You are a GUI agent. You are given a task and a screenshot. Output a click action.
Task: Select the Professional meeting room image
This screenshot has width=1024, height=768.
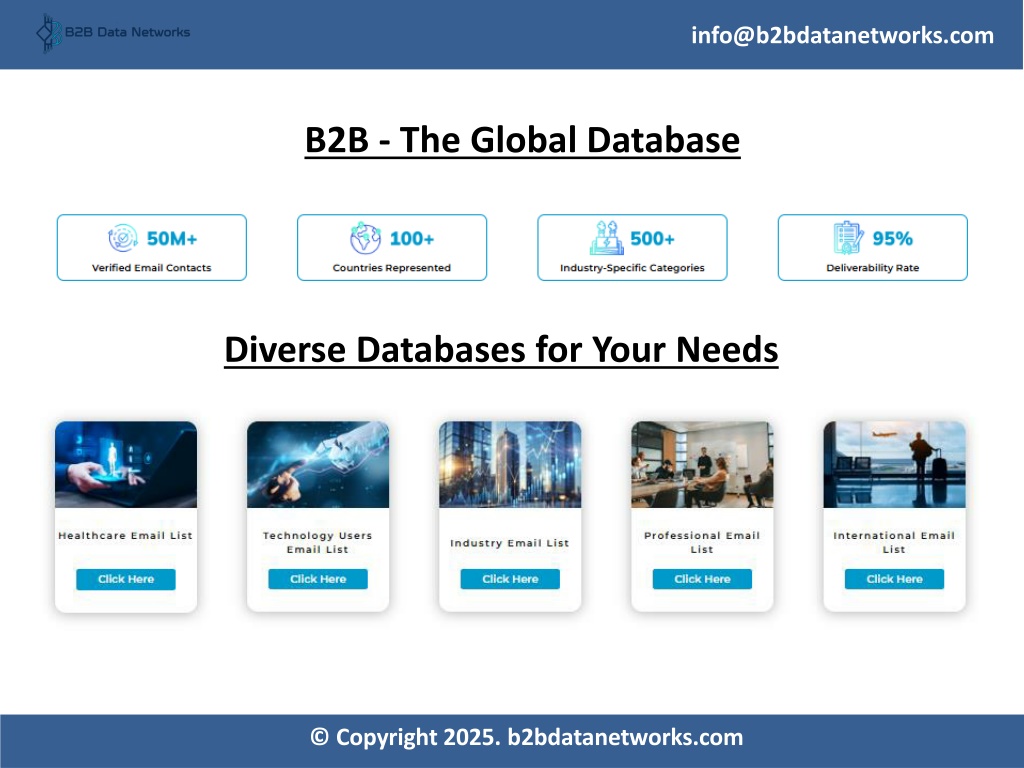coord(702,464)
